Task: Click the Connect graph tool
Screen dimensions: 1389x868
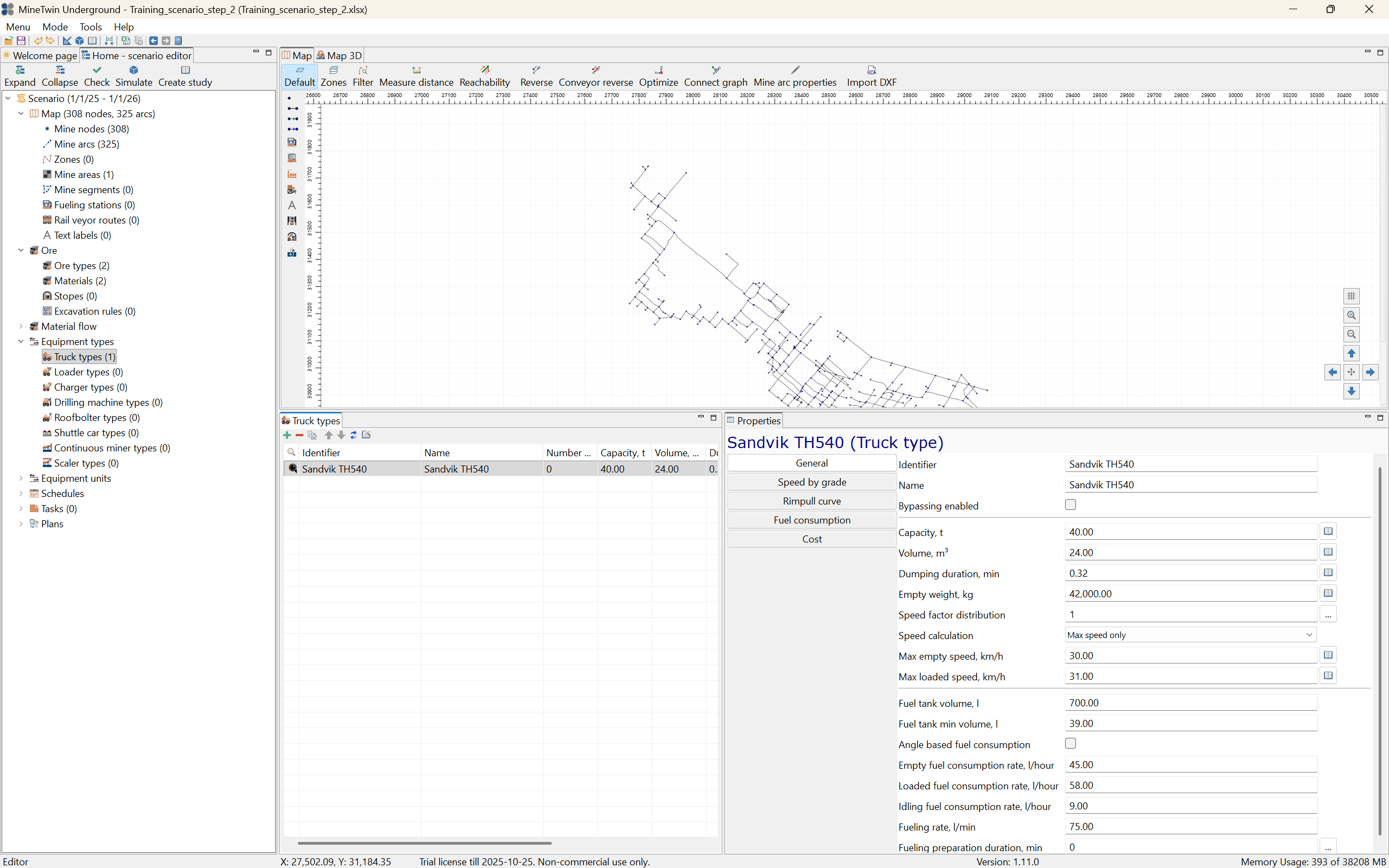Action: point(715,76)
